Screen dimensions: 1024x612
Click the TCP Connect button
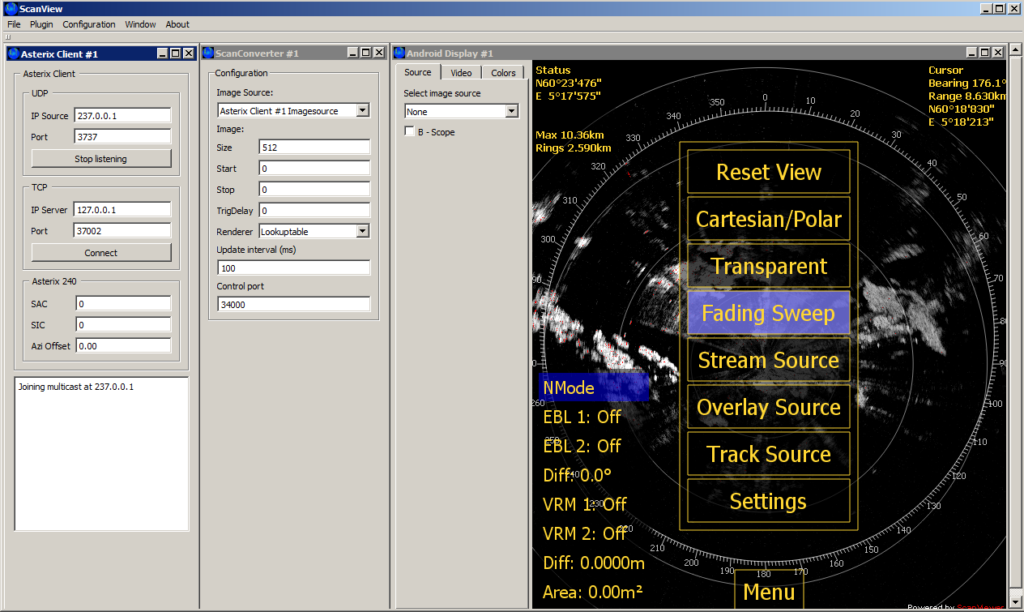[x=101, y=253]
